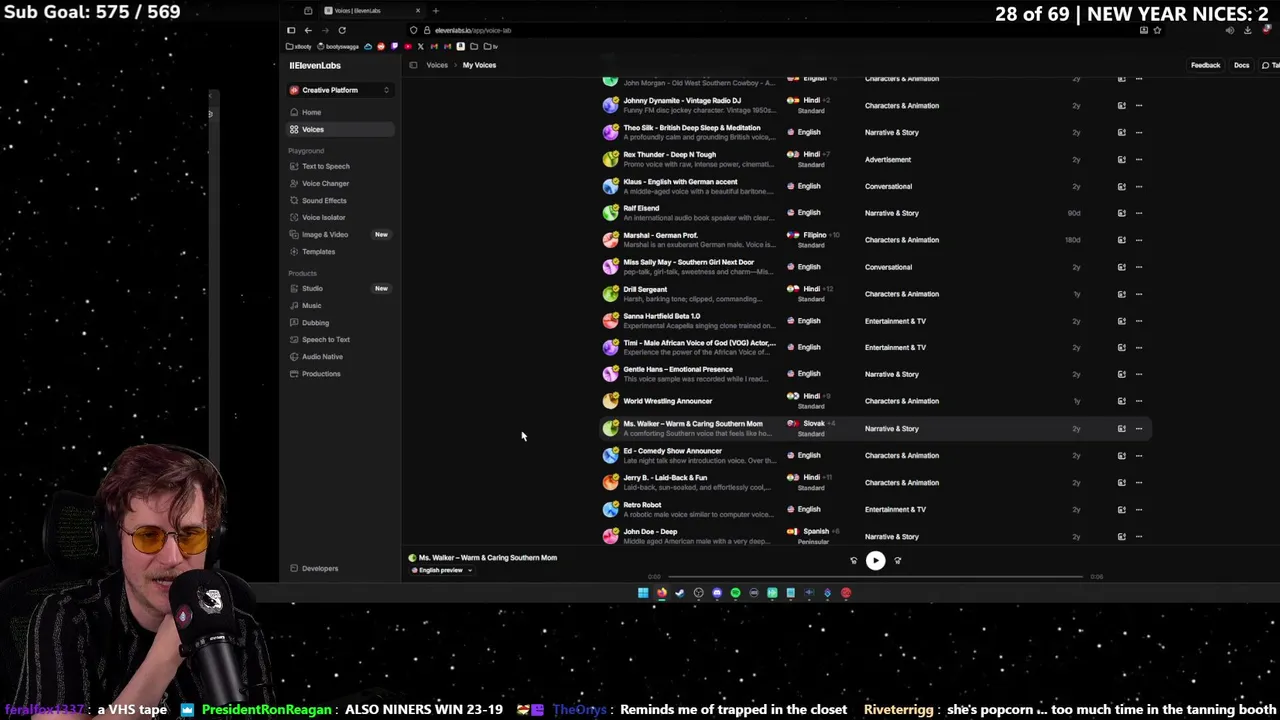1280x720 pixels.
Task: Open more options for Rex Thunder
Action: click(1138, 159)
